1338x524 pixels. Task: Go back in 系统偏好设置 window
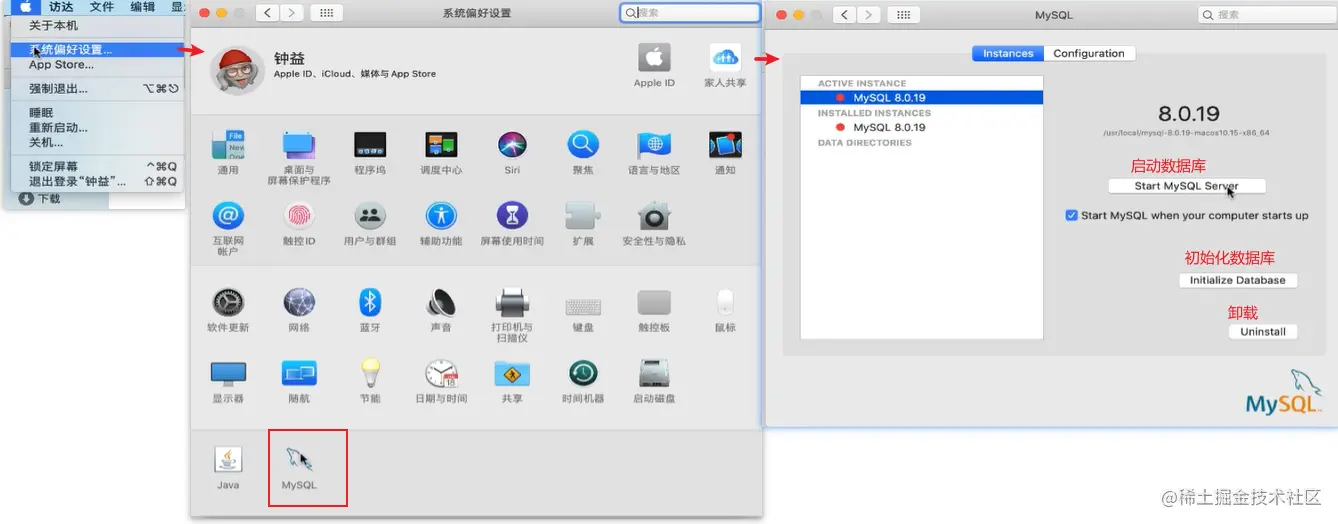coord(268,13)
